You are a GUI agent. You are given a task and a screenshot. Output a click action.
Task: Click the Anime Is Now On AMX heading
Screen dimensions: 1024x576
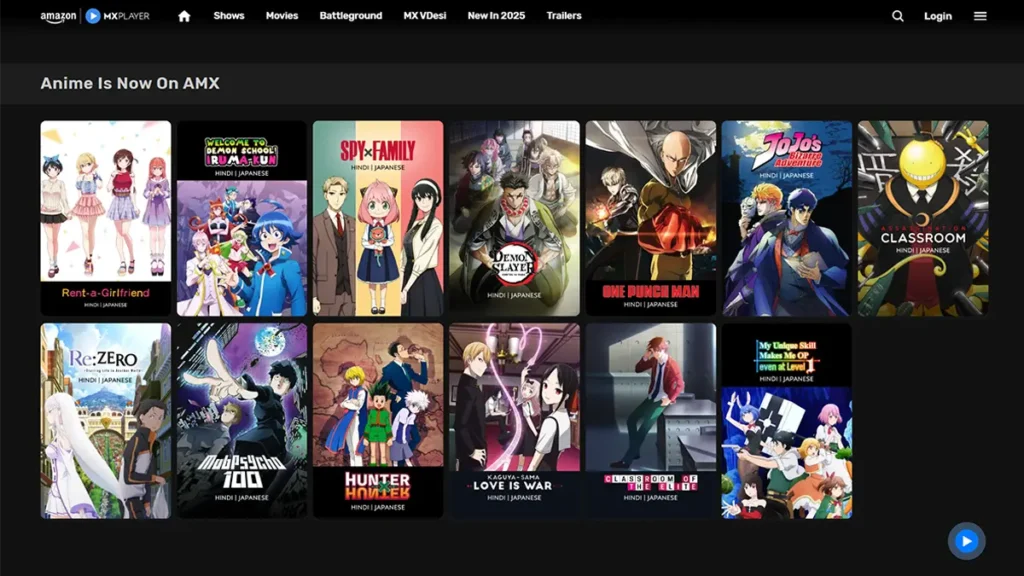coord(130,84)
